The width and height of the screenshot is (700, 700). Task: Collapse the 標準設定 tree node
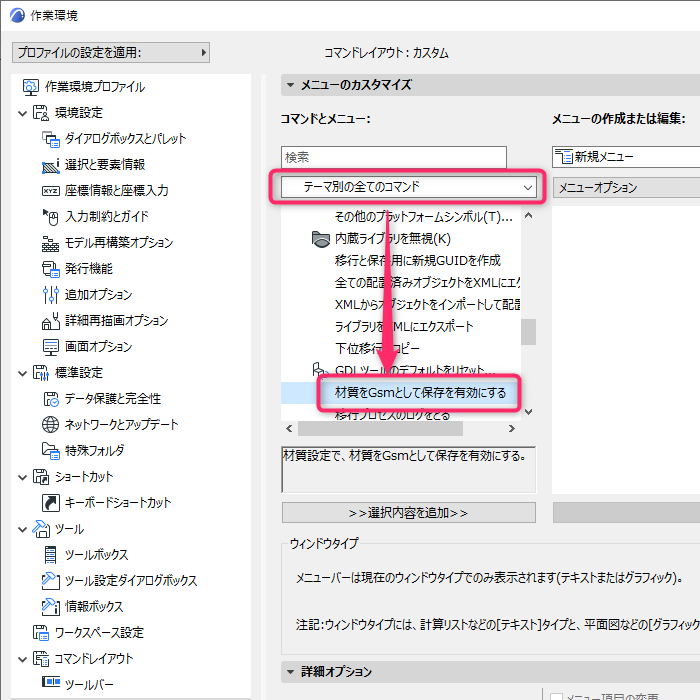click(22, 373)
